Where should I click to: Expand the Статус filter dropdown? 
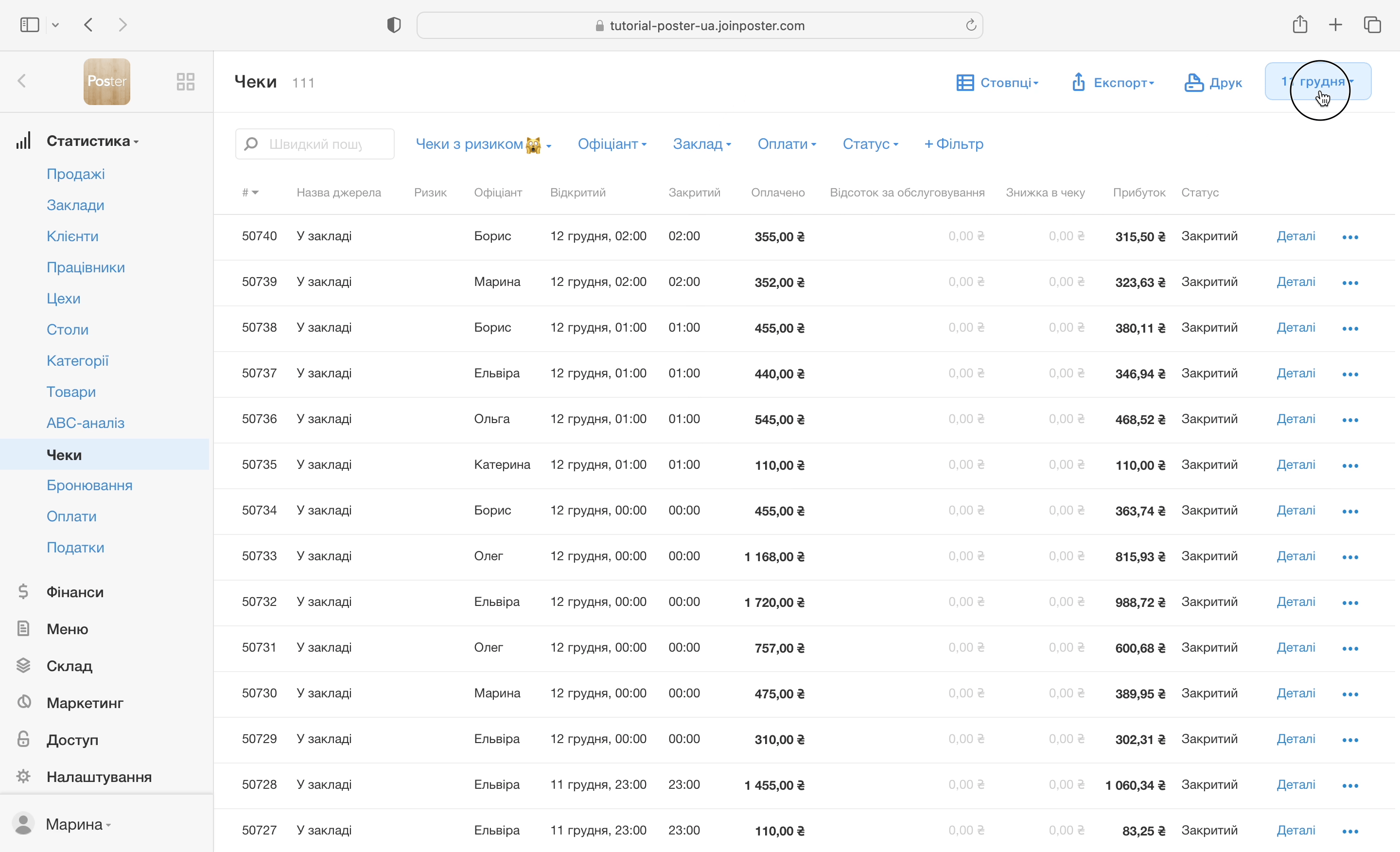pos(869,144)
